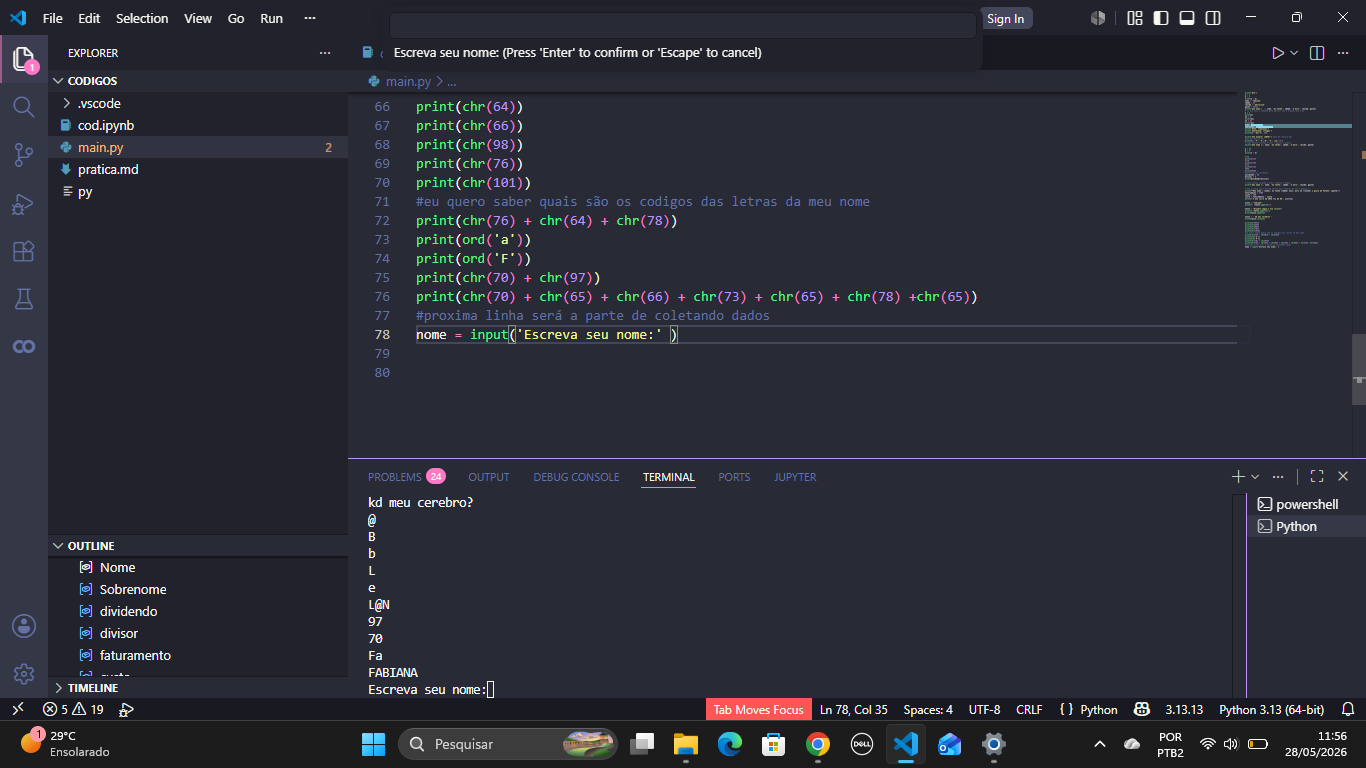Switch to the JUPYTER panel tab
This screenshot has height=768, width=1366.
(795, 477)
